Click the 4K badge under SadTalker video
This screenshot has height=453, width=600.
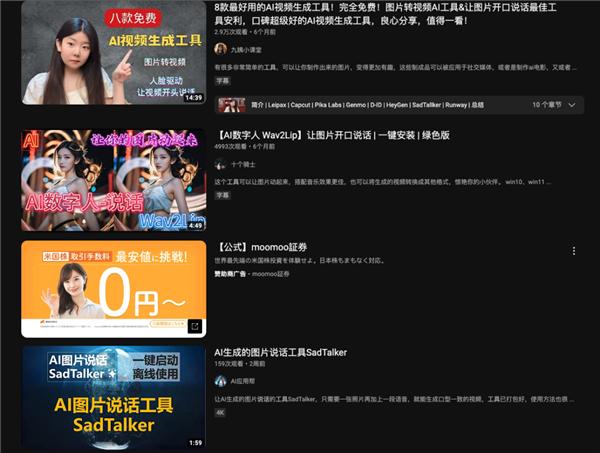pos(220,412)
